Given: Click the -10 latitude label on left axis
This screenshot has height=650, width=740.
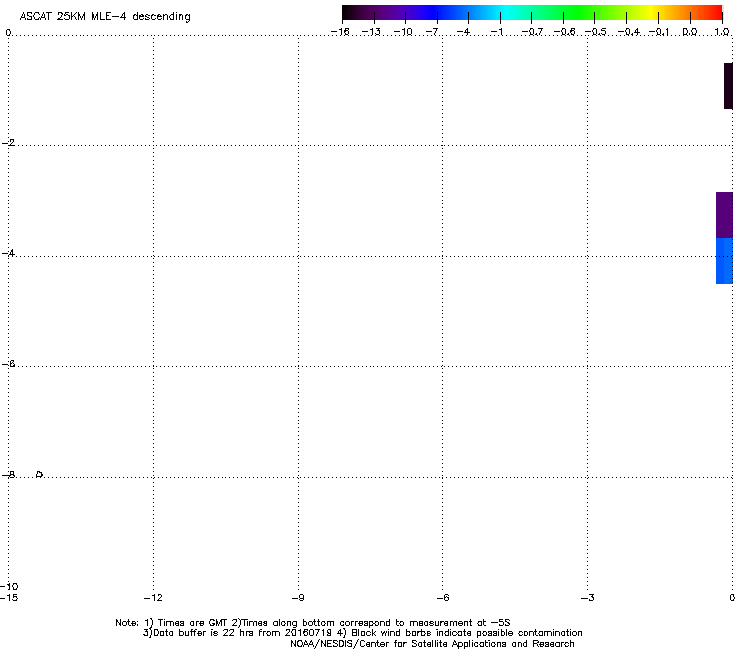Looking at the screenshot, I should click(x=9, y=587).
